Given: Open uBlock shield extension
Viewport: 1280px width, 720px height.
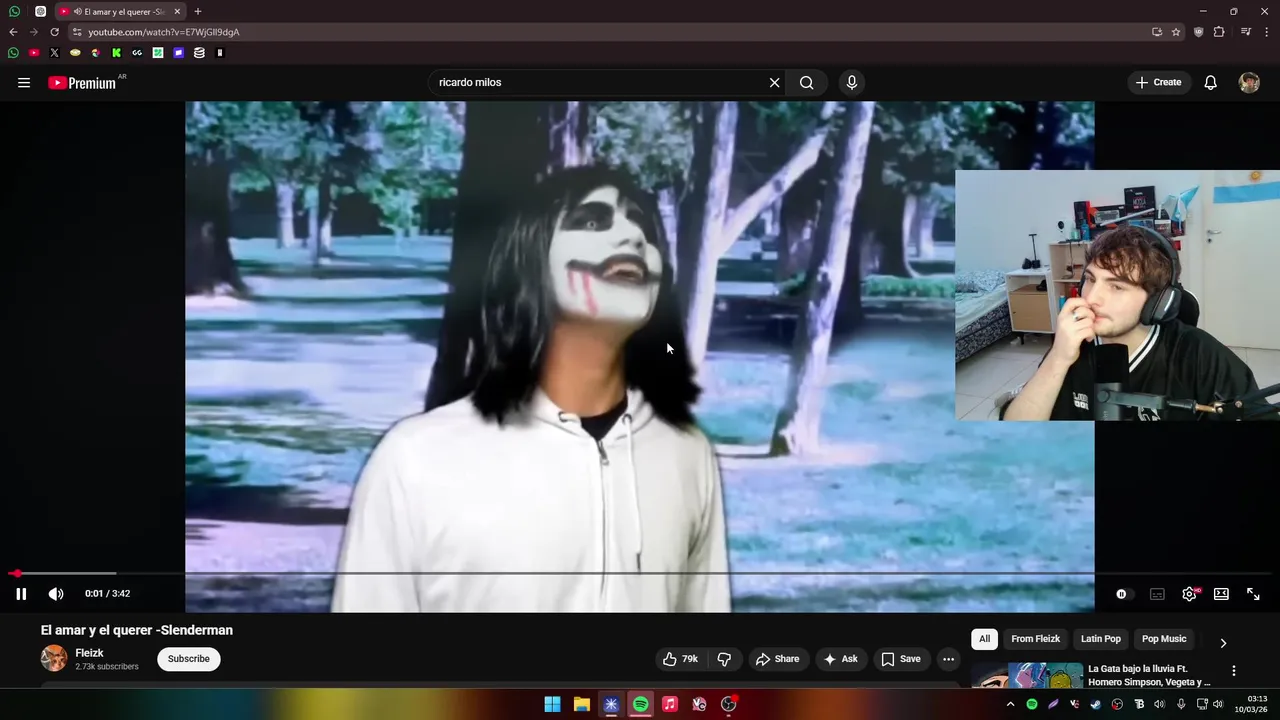Looking at the screenshot, I should pos(1199,32).
